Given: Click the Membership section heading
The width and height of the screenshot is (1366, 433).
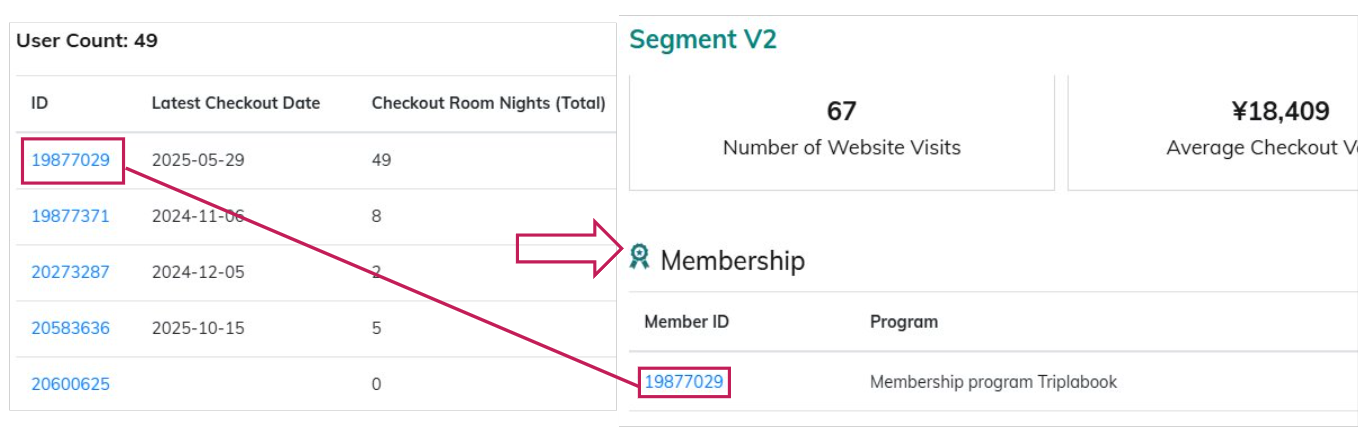Looking at the screenshot, I should click(x=732, y=261).
